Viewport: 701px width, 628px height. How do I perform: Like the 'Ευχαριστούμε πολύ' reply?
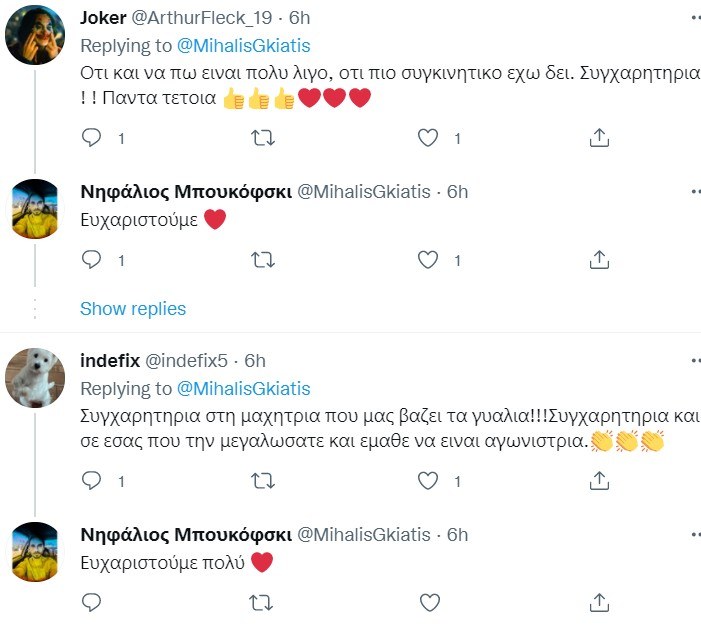click(x=429, y=602)
